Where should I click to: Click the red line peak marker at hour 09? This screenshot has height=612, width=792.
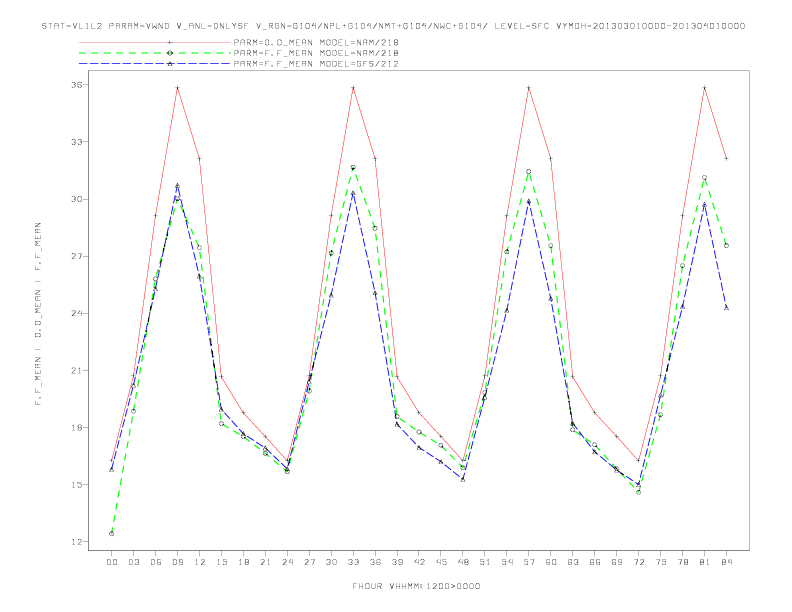coord(177,88)
